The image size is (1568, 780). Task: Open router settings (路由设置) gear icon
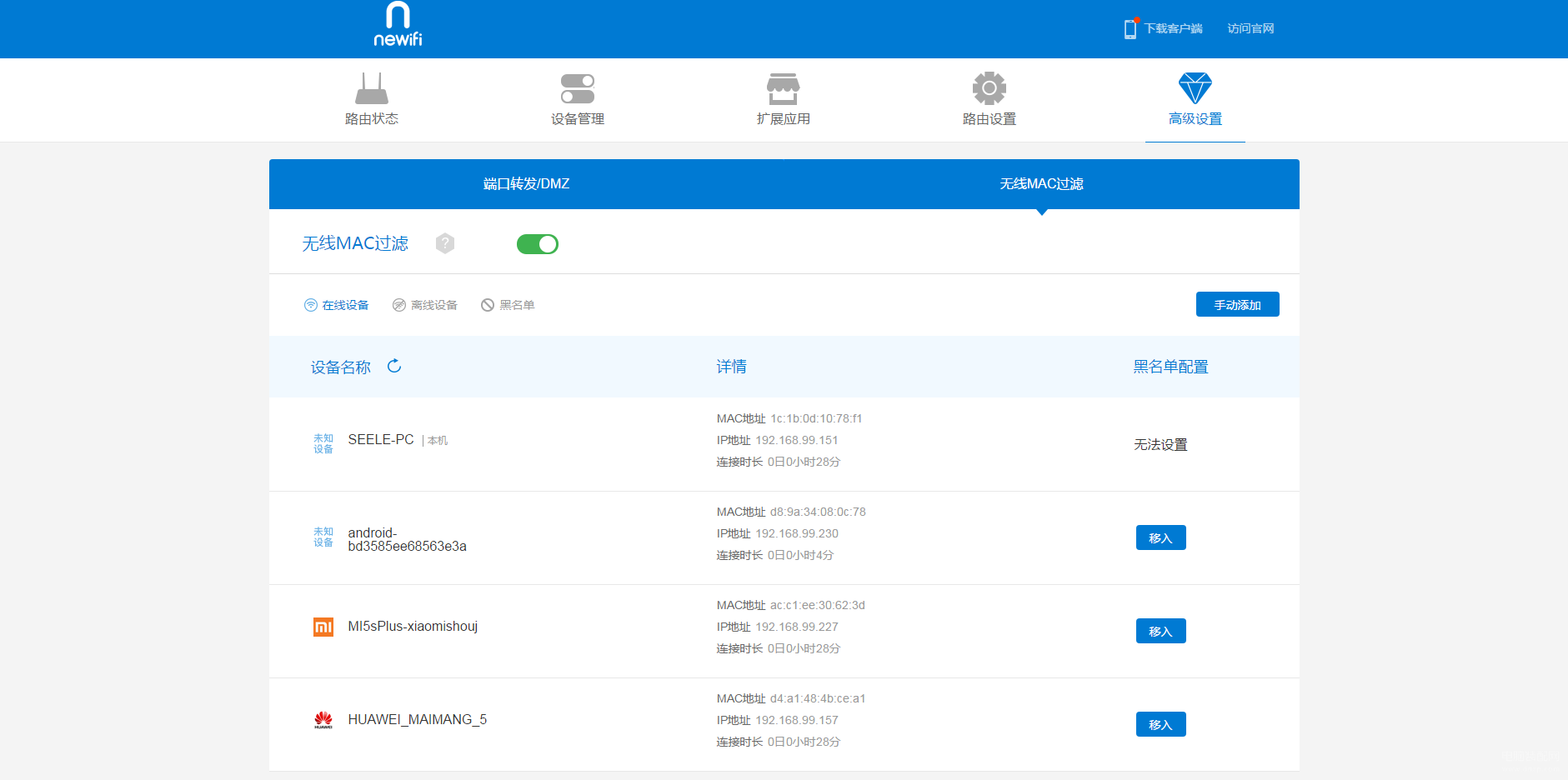989,88
